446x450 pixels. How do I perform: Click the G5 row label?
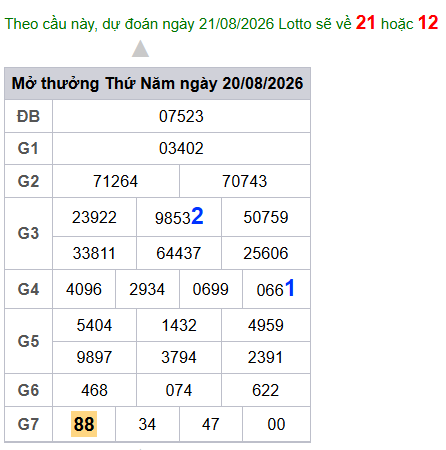pos(28,341)
